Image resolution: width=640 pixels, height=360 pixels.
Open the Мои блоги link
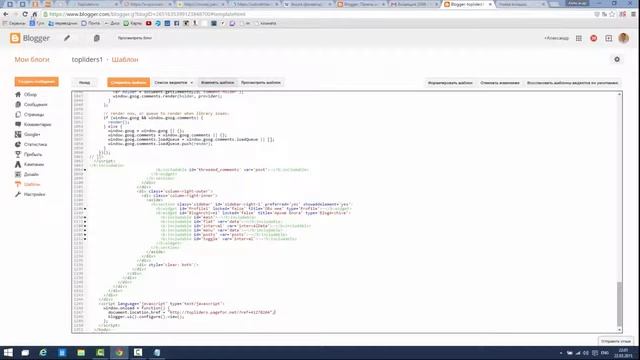coord(32,60)
